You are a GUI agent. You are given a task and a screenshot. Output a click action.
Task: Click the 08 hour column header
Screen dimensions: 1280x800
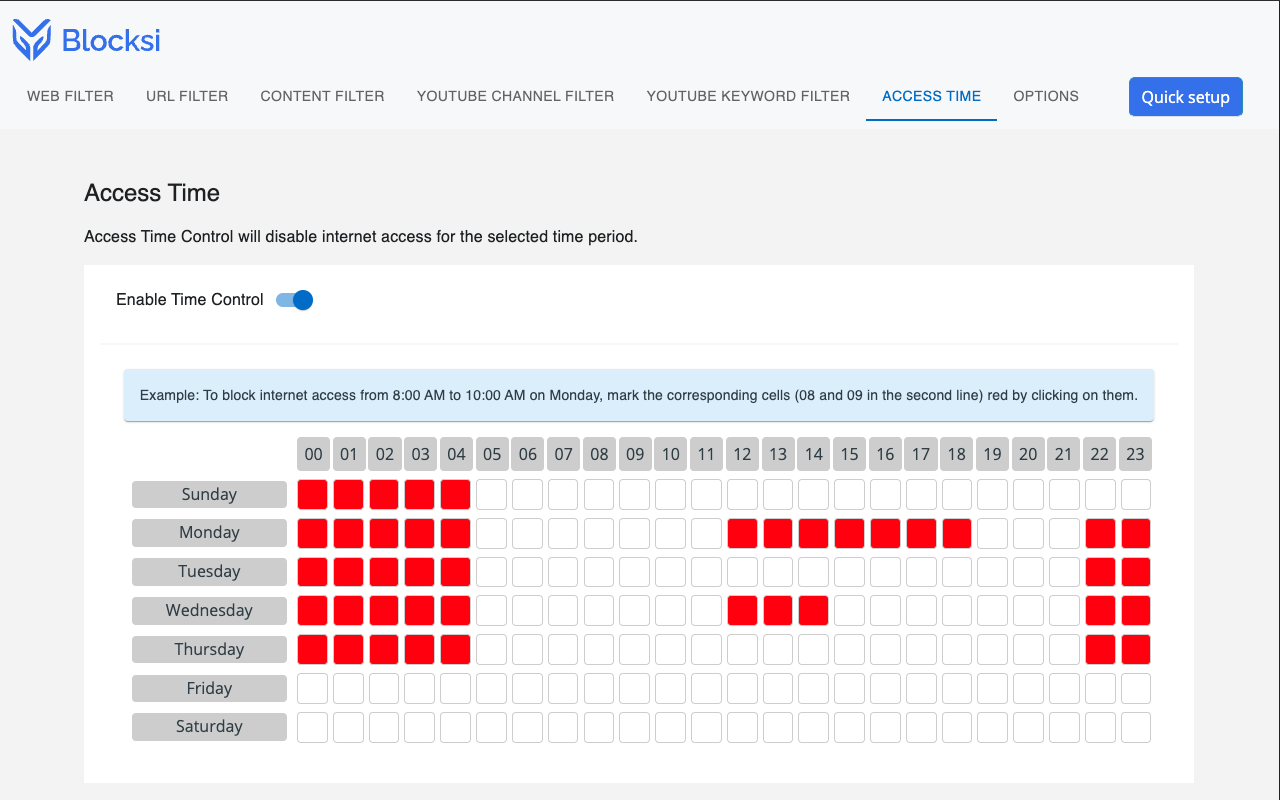click(599, 454)
